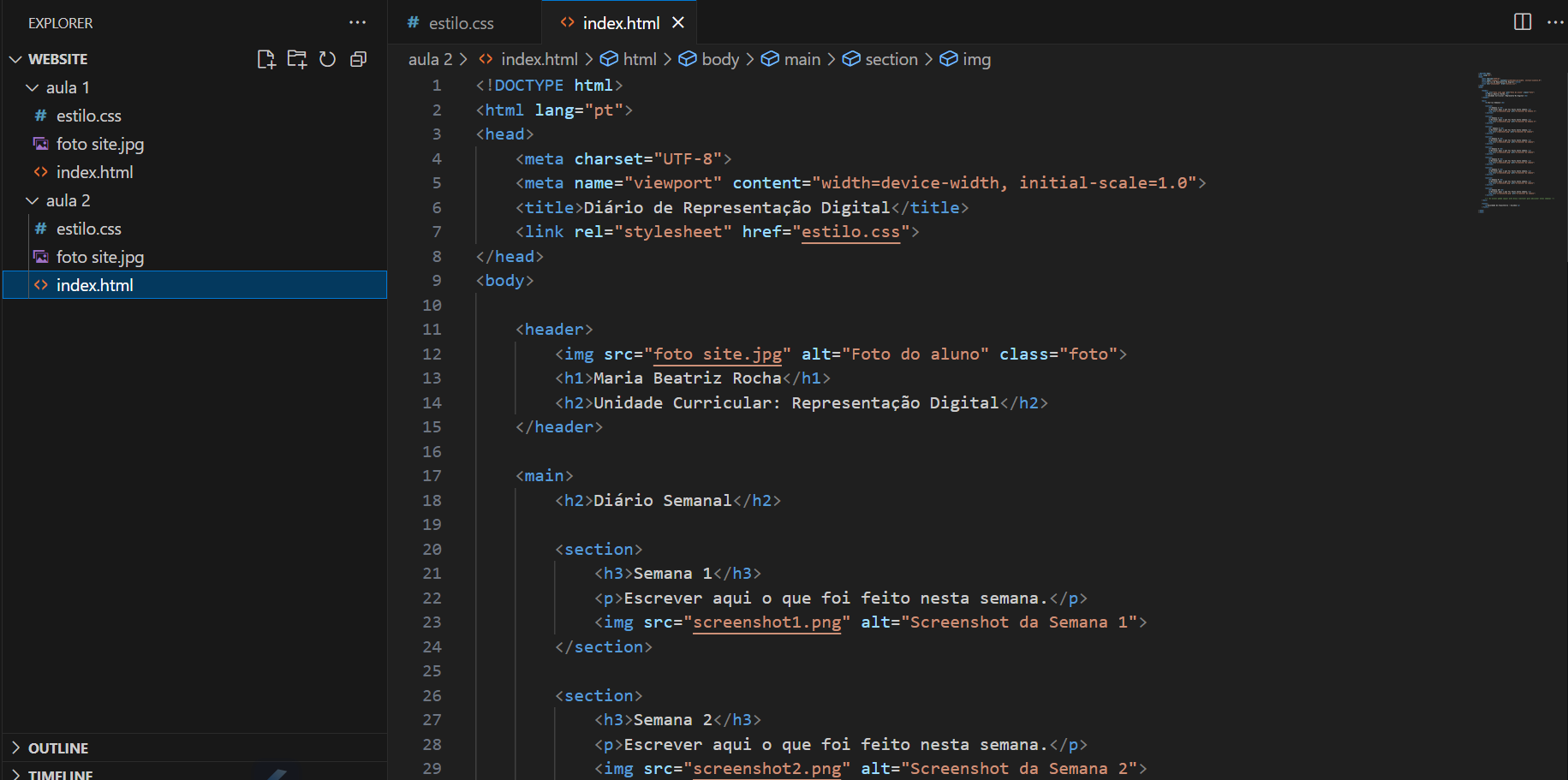The image size is (1568, 780).
Task: Click the Semana 1 h3 text
Action: 673,574
